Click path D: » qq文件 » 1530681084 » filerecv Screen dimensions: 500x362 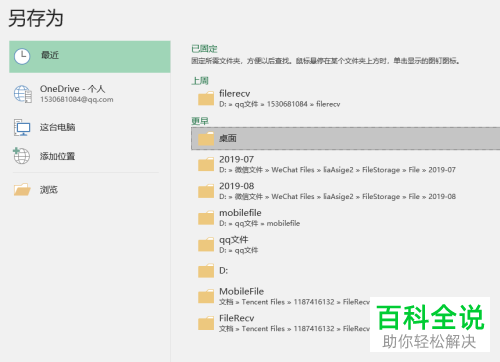coord(280,104)
